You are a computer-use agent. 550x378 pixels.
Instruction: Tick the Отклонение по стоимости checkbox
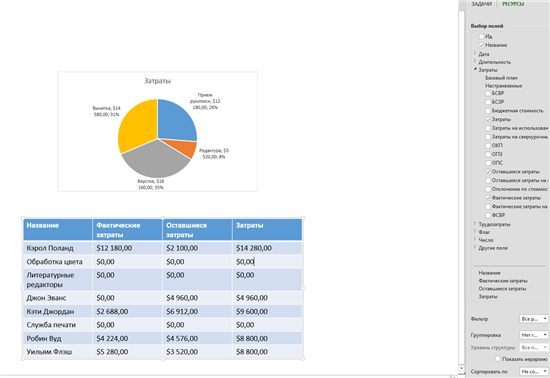488,189
